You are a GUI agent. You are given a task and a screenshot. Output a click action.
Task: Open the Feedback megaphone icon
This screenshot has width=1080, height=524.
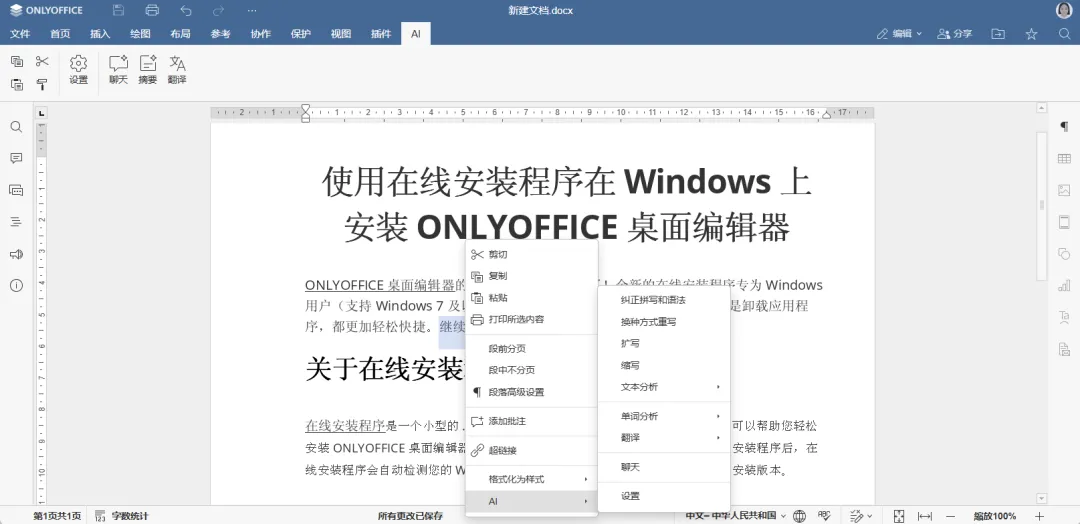coord(17,254)
